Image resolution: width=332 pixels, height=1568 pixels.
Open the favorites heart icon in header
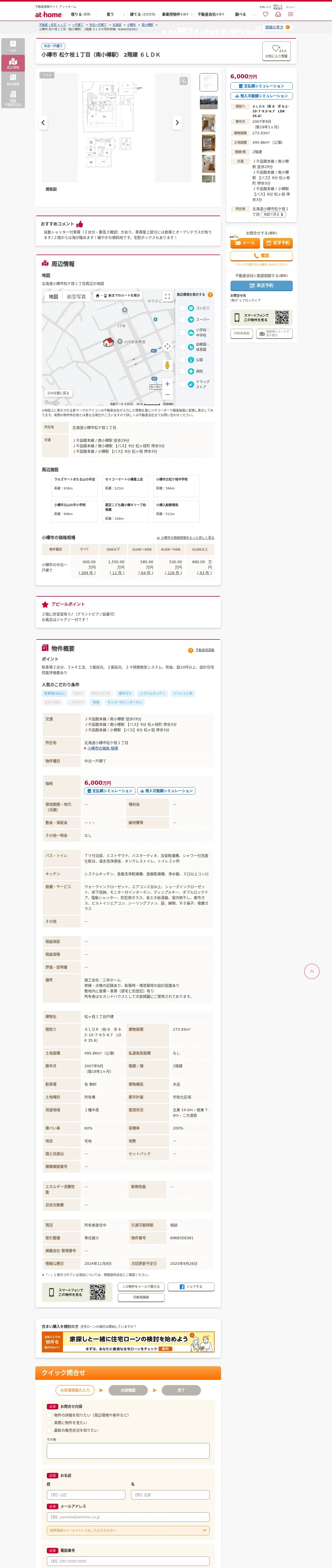(x=265, y=14)
